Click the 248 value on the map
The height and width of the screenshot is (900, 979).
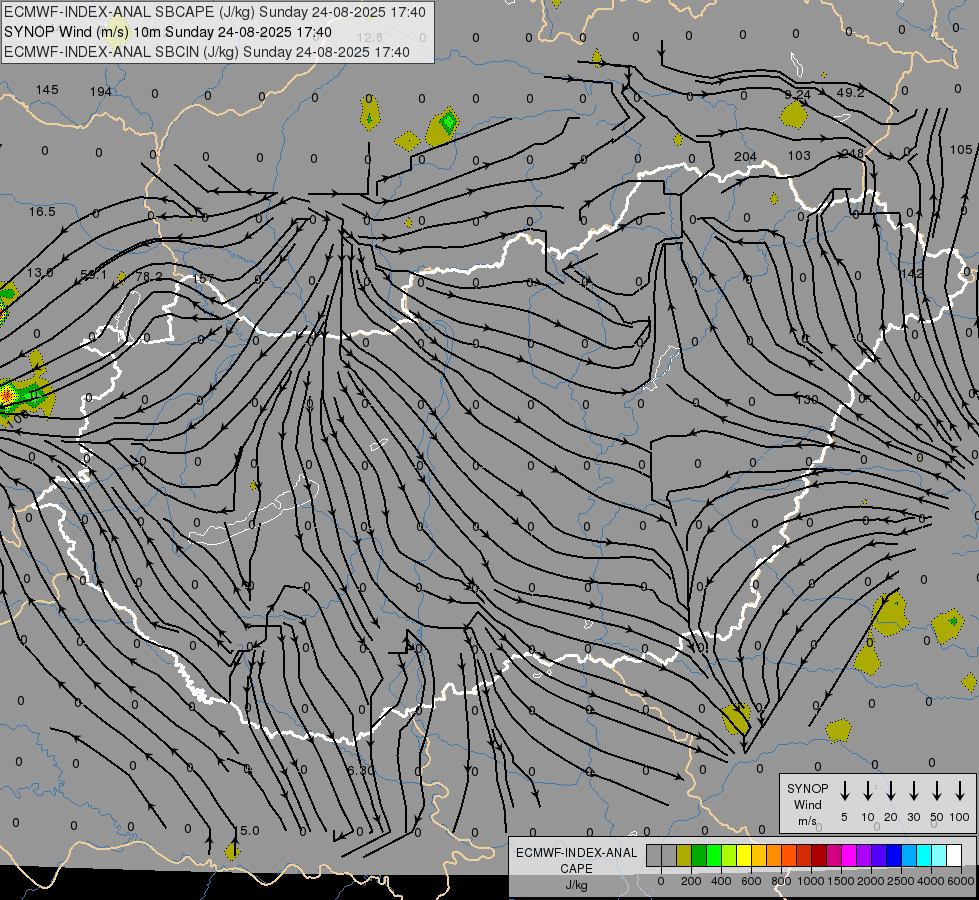(852, 154)
